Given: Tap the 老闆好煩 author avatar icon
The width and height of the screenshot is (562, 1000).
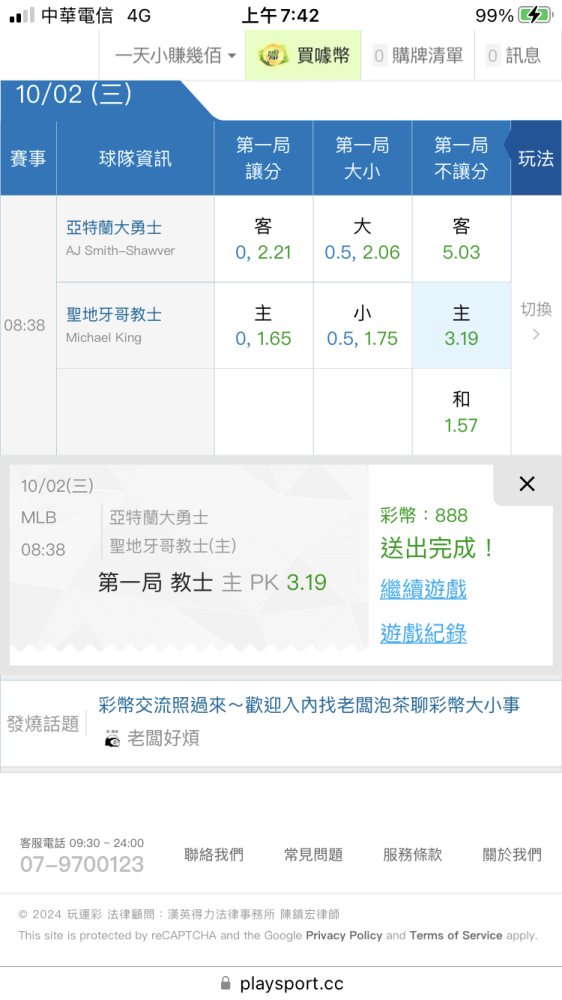Looking at the screenshot, I should [112, 738].
